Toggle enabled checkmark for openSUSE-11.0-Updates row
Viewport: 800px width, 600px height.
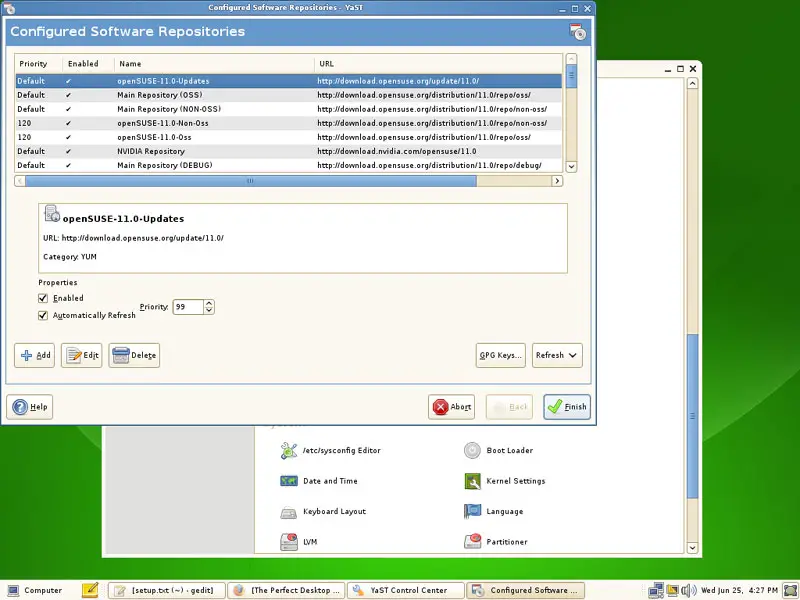pos(68,81)
